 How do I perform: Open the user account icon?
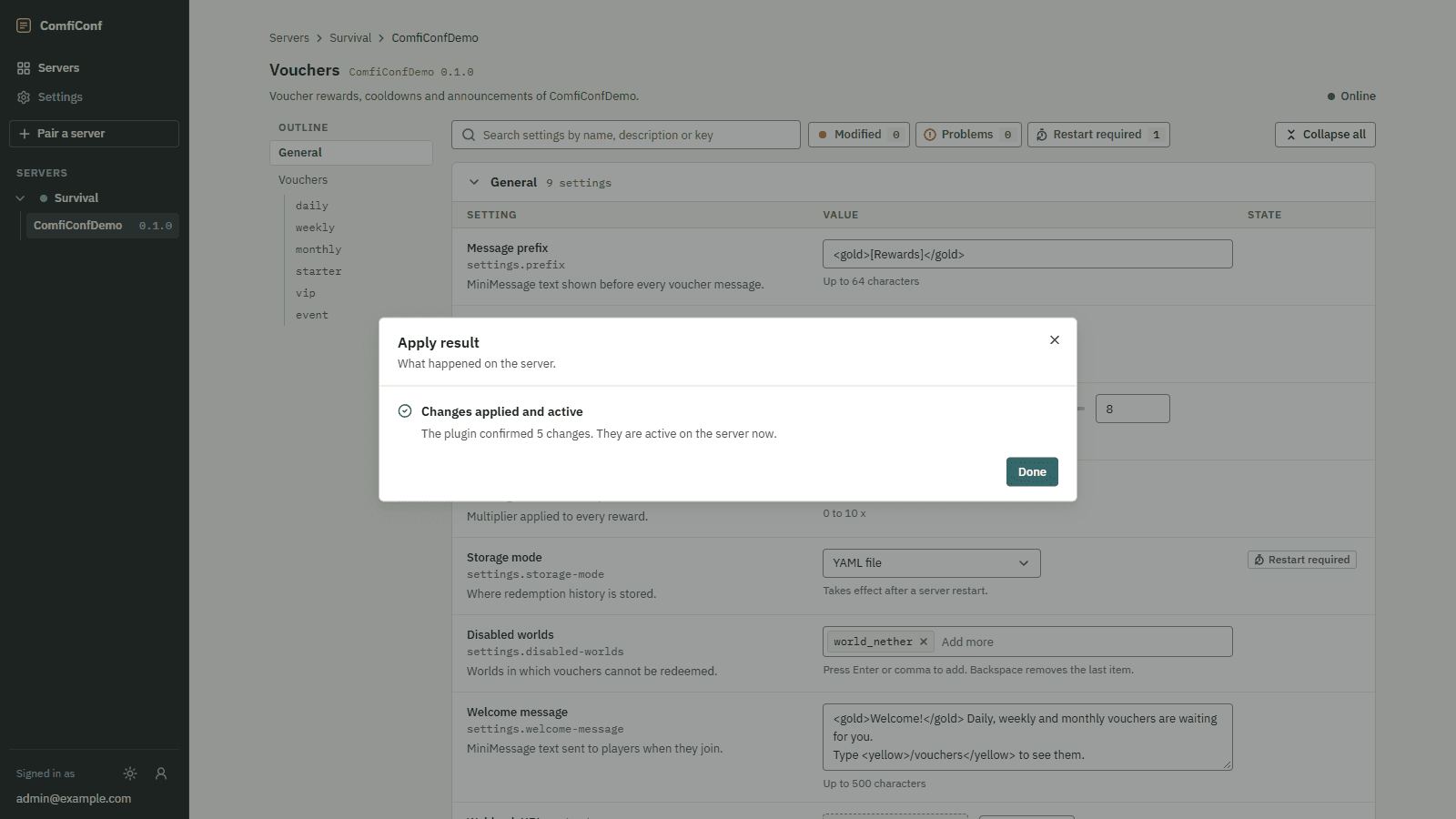[161, 773]
